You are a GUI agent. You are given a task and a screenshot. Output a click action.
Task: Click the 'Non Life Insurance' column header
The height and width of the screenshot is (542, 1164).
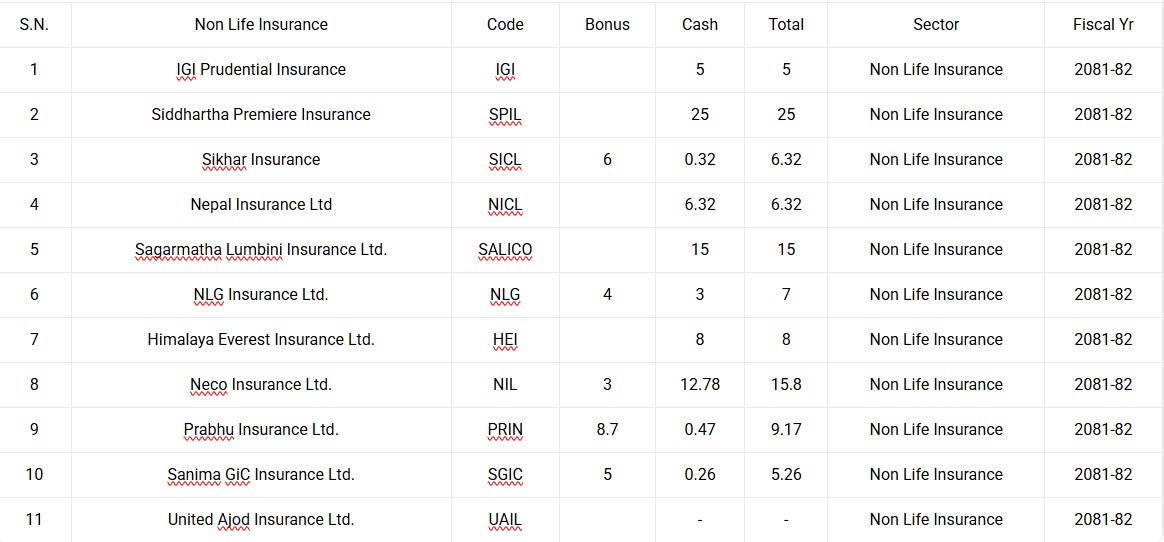(261, 24)
